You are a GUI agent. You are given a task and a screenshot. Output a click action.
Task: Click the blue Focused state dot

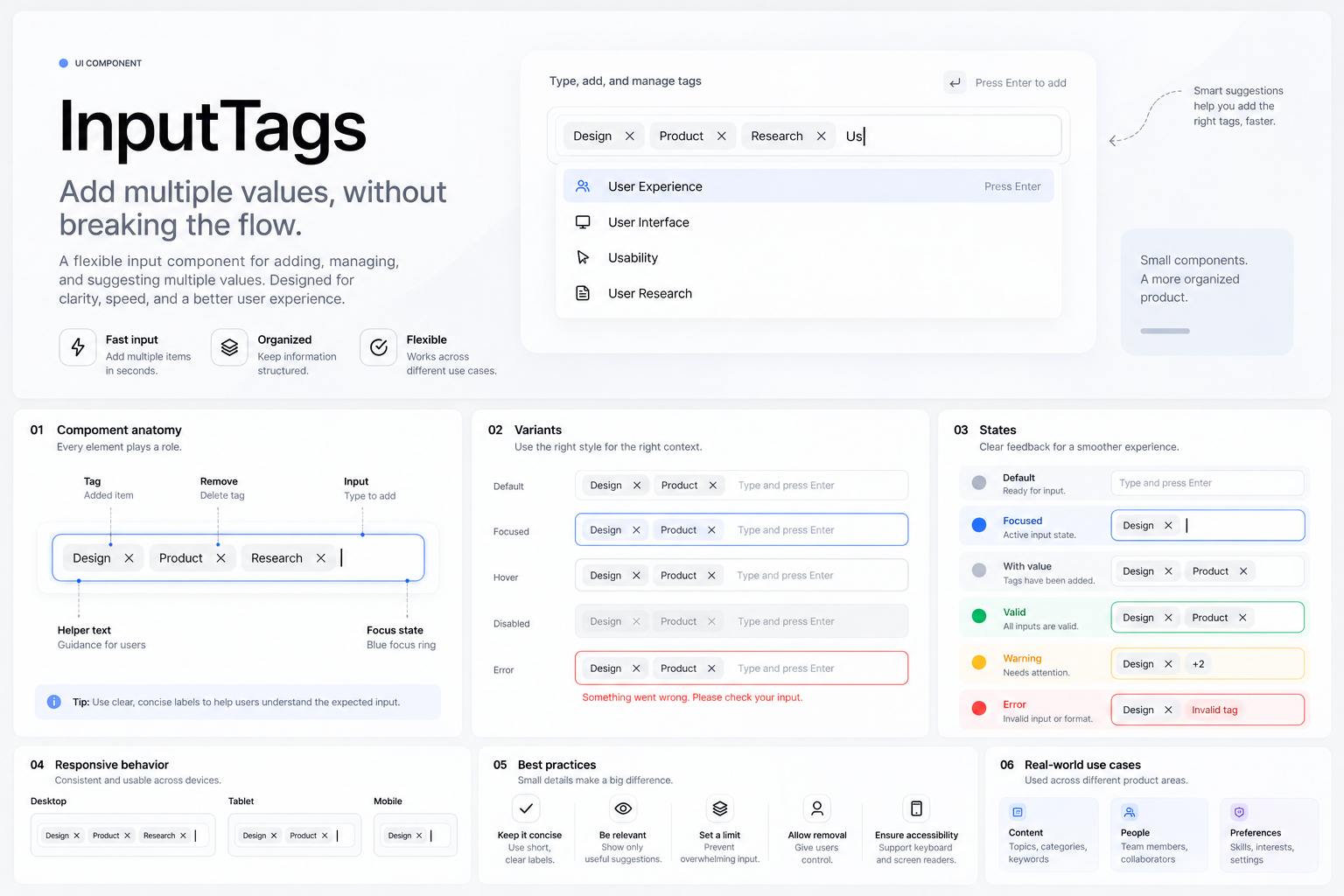pos(979,525)
